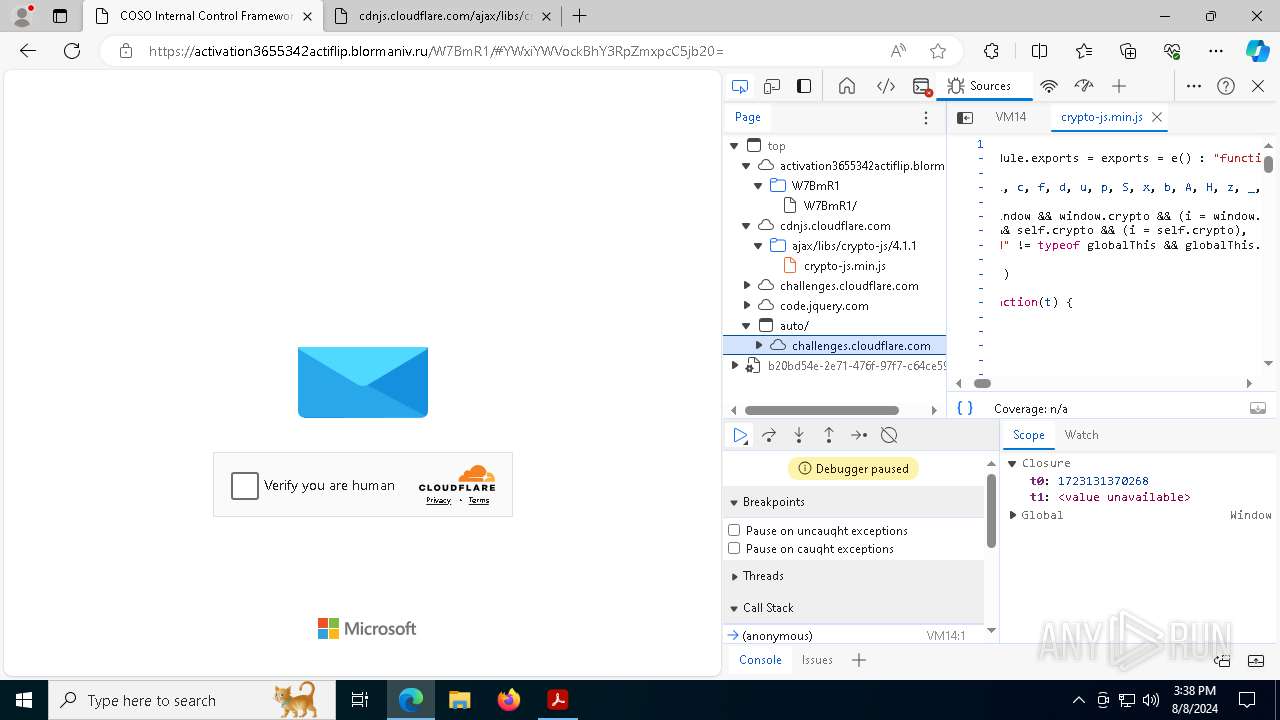Image resolution: width=1280 pixels, height=720 pixels.
Task: Resume script execution
Action: (x=740, y=435)
